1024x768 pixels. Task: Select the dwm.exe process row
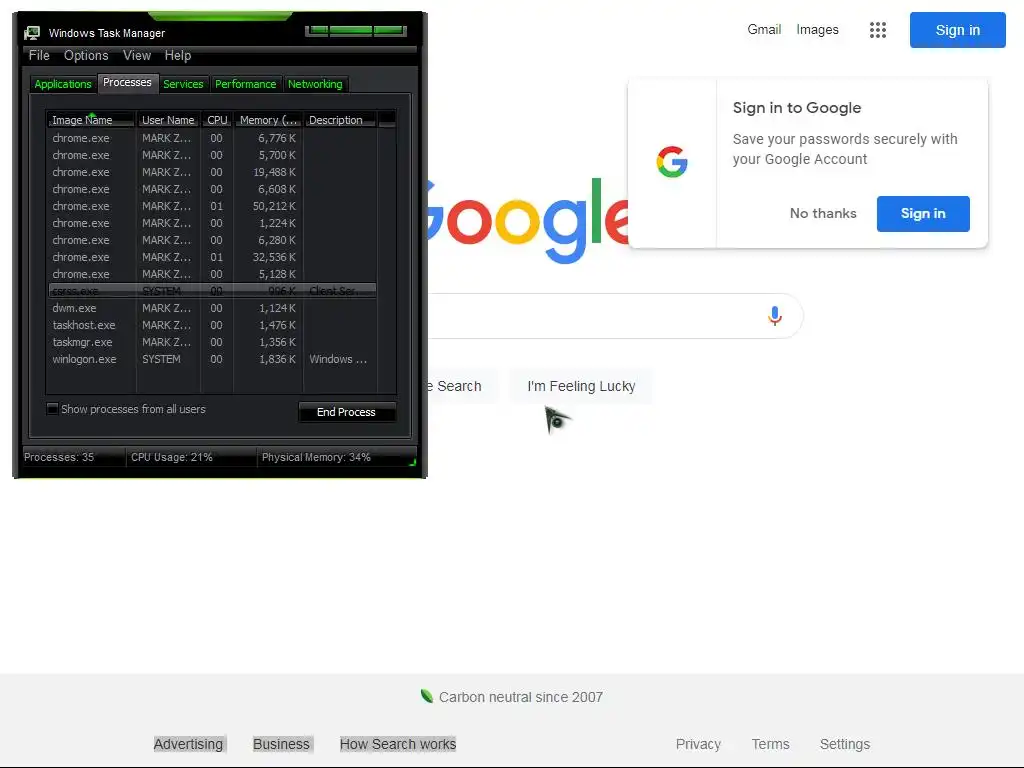click(212, 308)
